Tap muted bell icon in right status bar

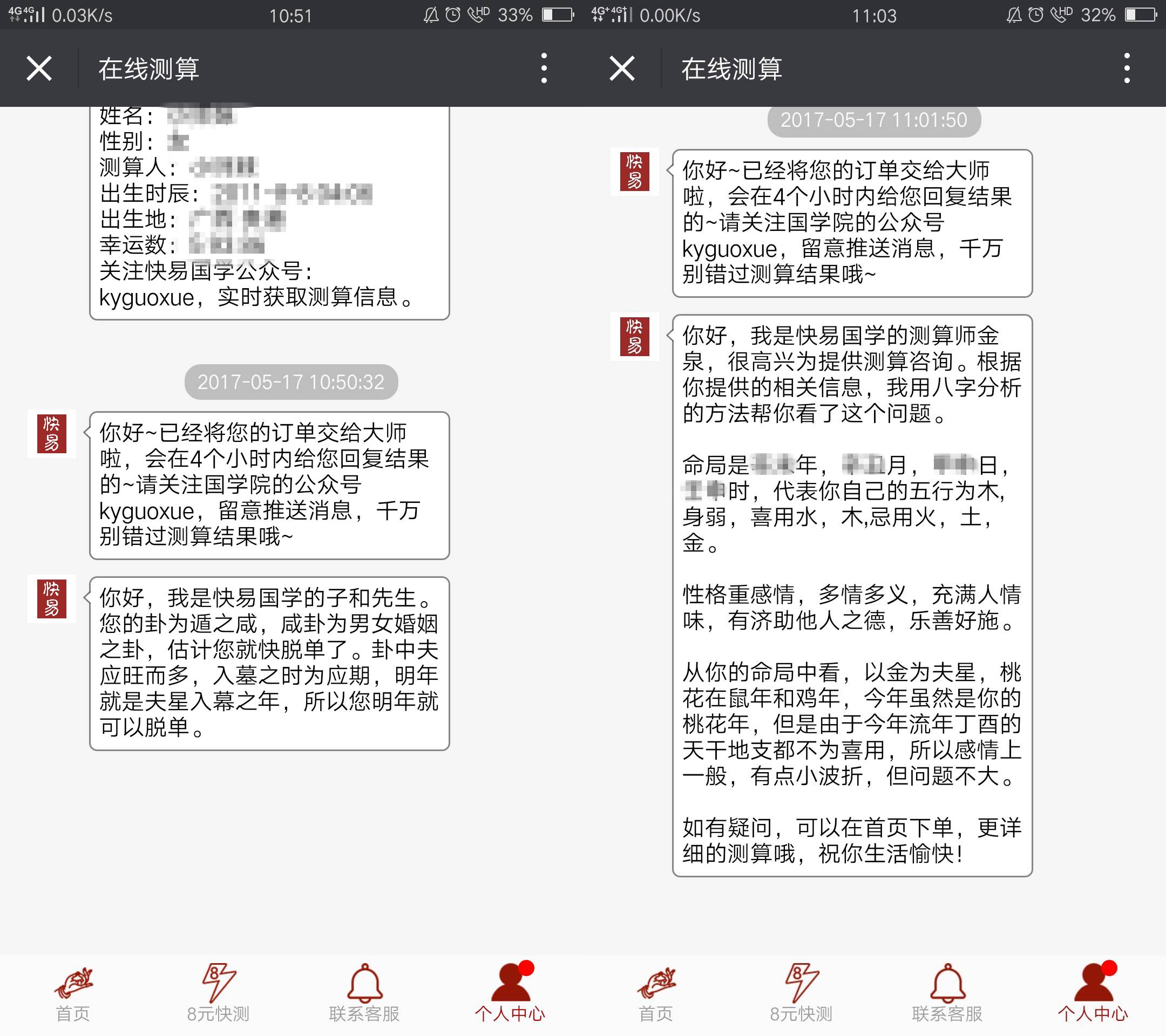(x=1014, y=15)
